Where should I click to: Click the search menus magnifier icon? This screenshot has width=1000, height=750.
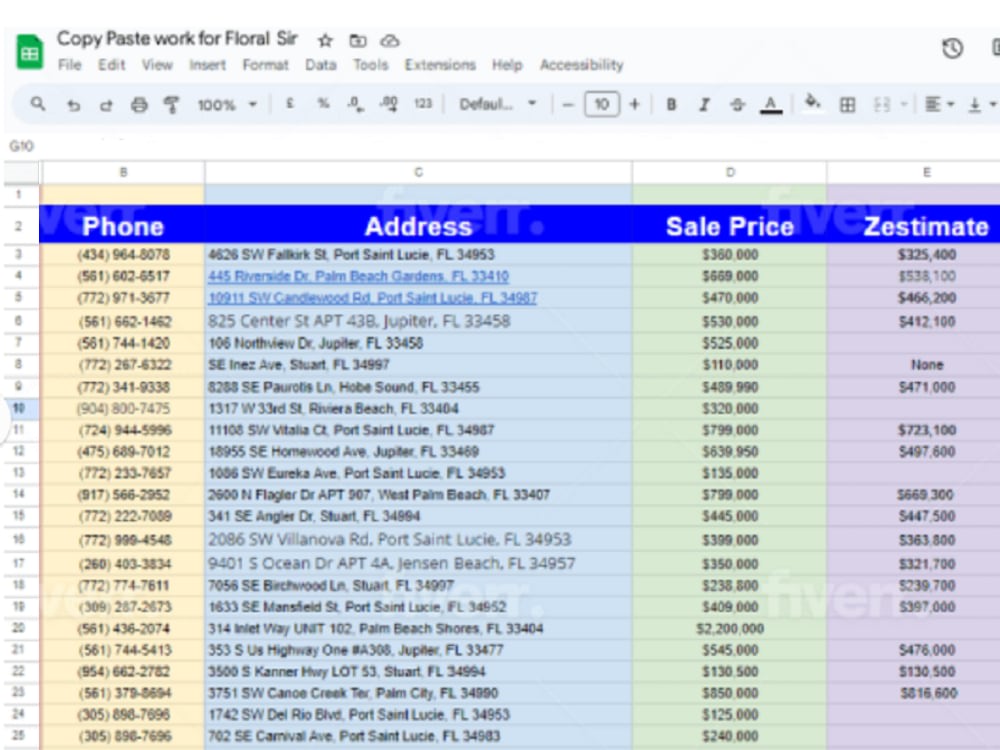[38, 103]
